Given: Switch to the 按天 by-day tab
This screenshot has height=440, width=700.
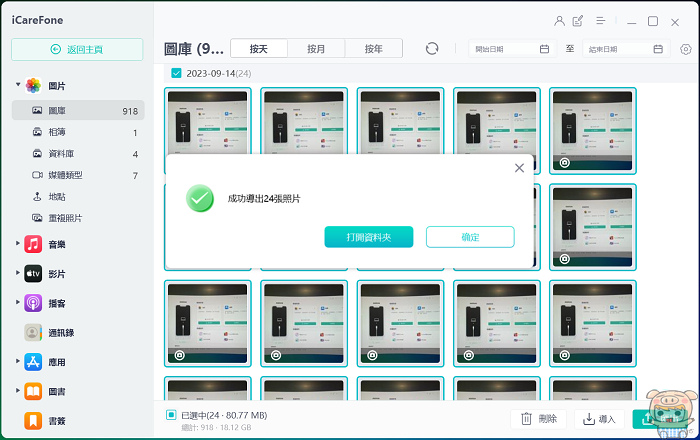Looking at the screenshot, I should (x=258, y=49).
